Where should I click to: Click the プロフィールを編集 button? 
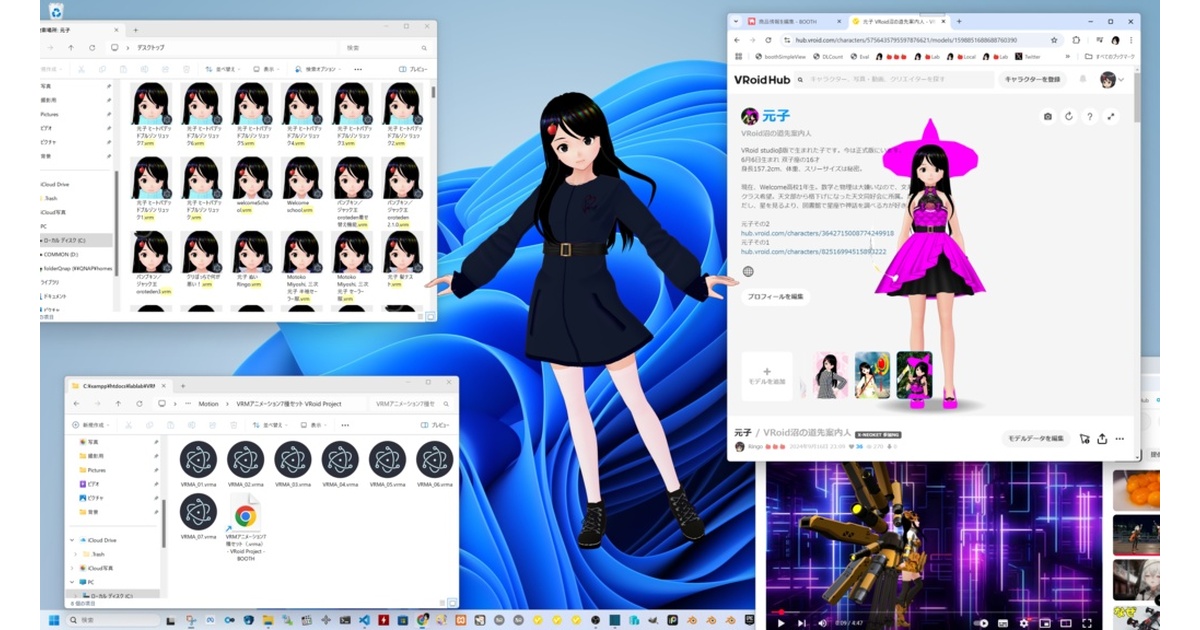tap(776, 296)
